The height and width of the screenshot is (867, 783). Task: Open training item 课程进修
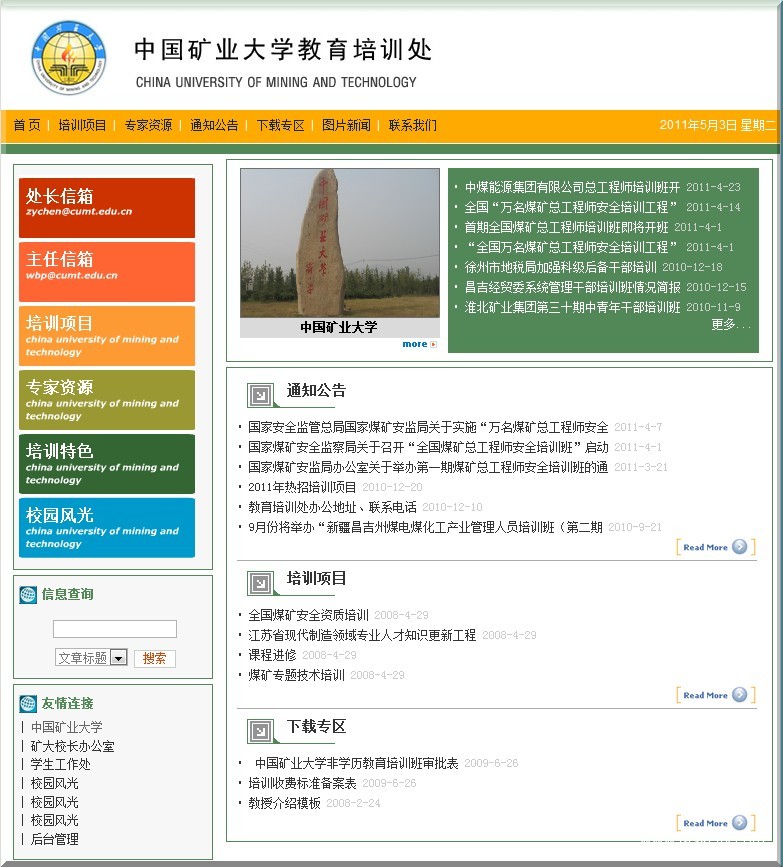272,655
